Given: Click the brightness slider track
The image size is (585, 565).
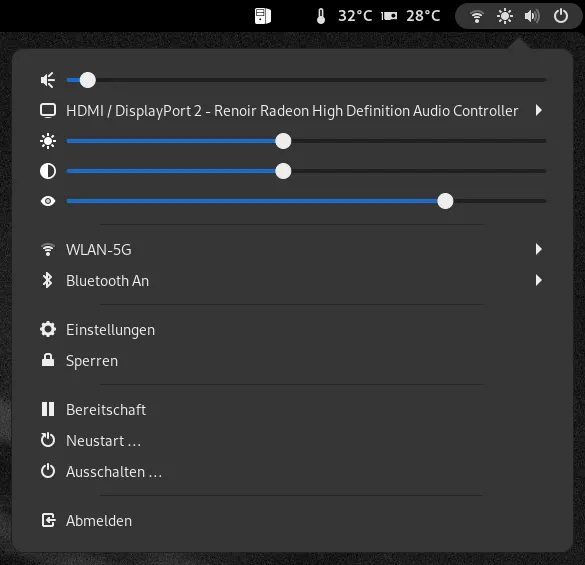Looking at the screenshot, I should (306, 141).
